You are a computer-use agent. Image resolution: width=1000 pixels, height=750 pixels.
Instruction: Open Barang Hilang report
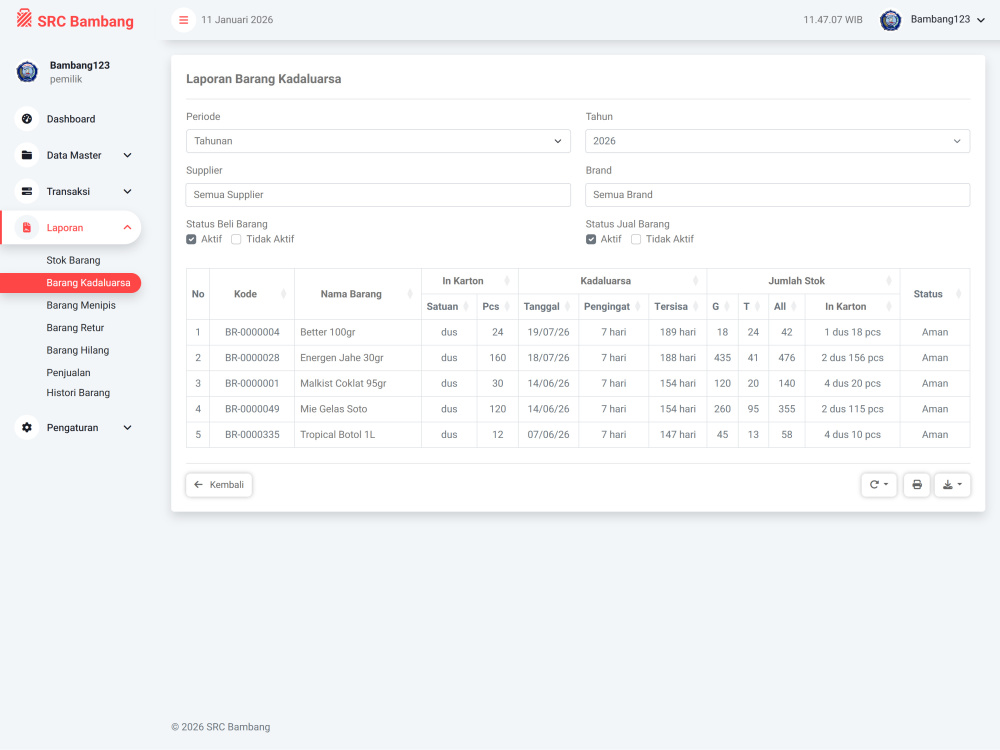pos(78,350)
